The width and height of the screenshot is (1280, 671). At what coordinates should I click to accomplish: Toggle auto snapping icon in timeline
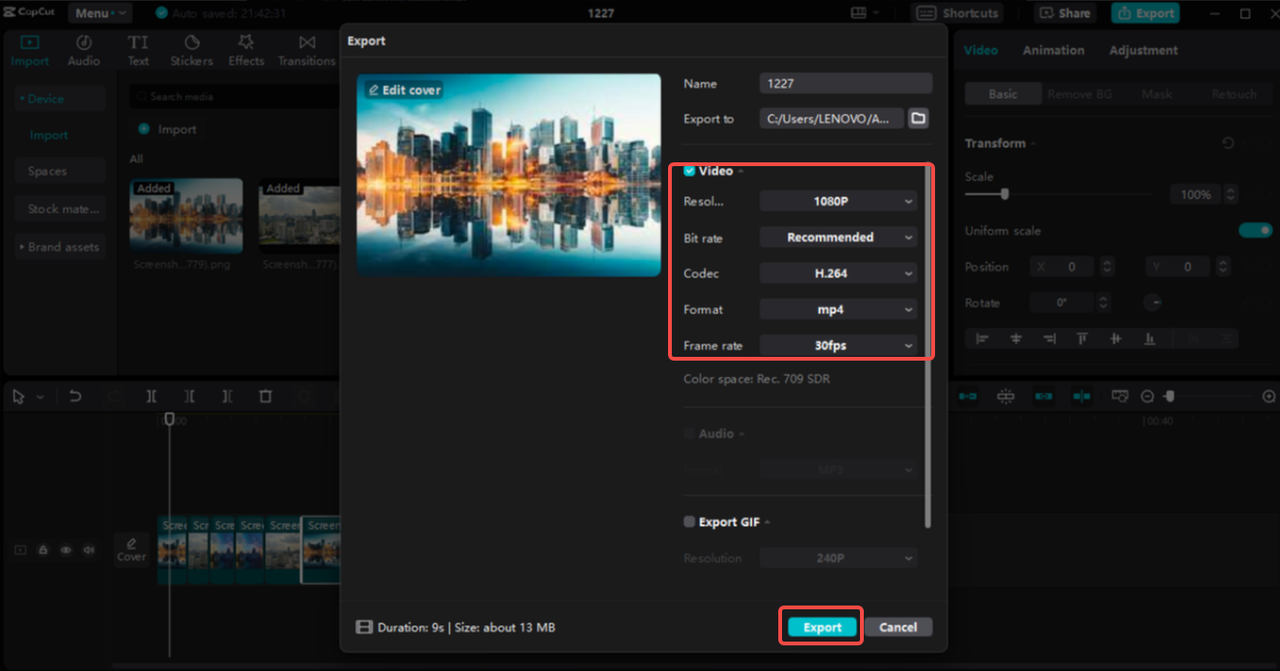tap(1006, 397)
